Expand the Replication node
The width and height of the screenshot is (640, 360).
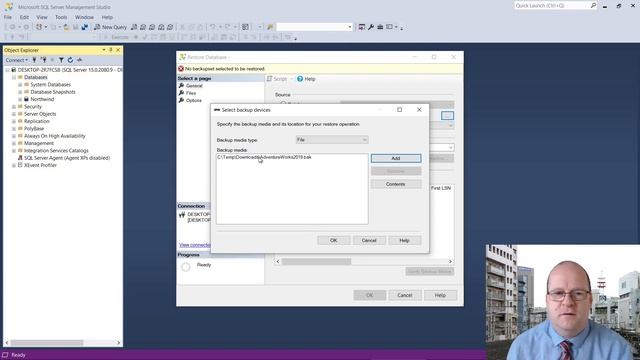click(x=14, y=121)
